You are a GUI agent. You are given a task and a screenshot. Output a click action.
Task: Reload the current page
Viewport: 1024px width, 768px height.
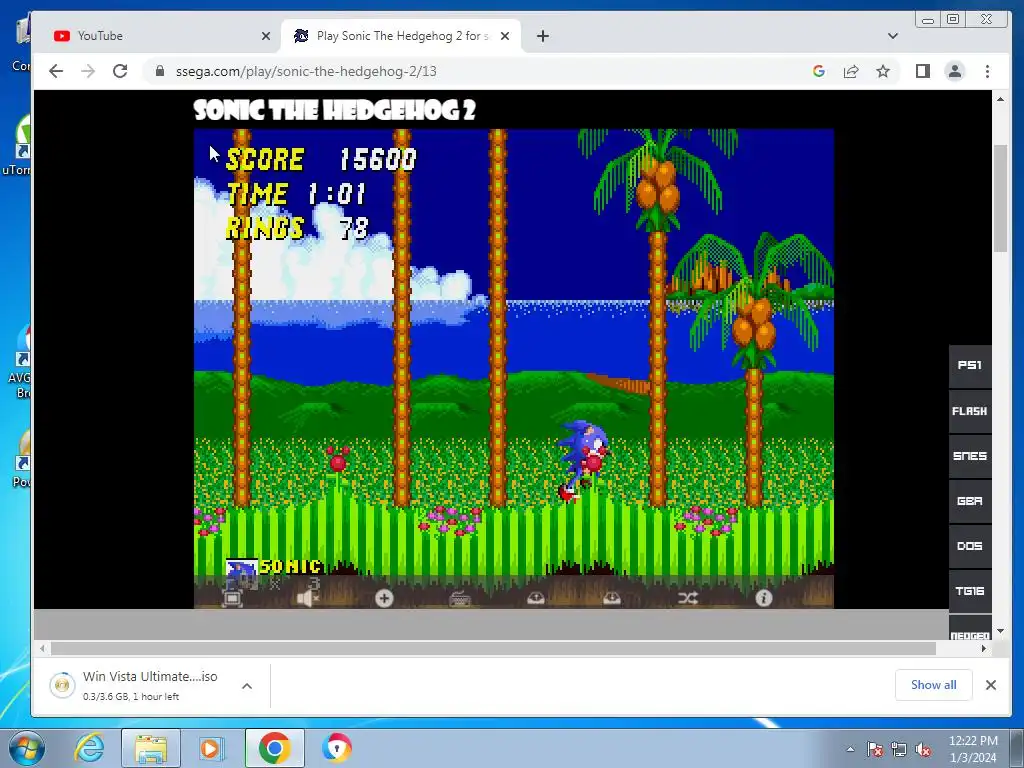coord(120,71)
